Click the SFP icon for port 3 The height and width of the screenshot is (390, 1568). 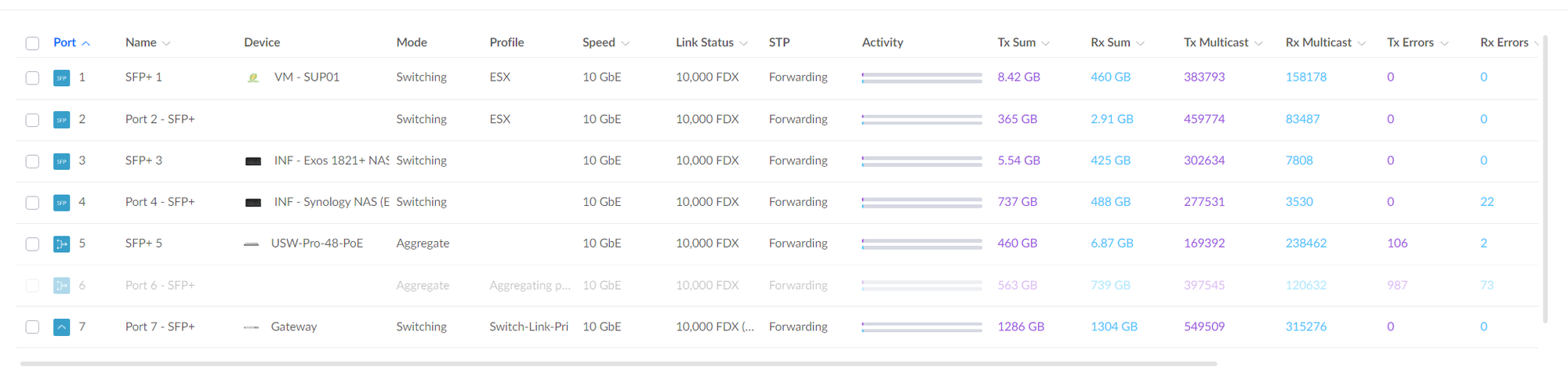[x=61, y=161]
